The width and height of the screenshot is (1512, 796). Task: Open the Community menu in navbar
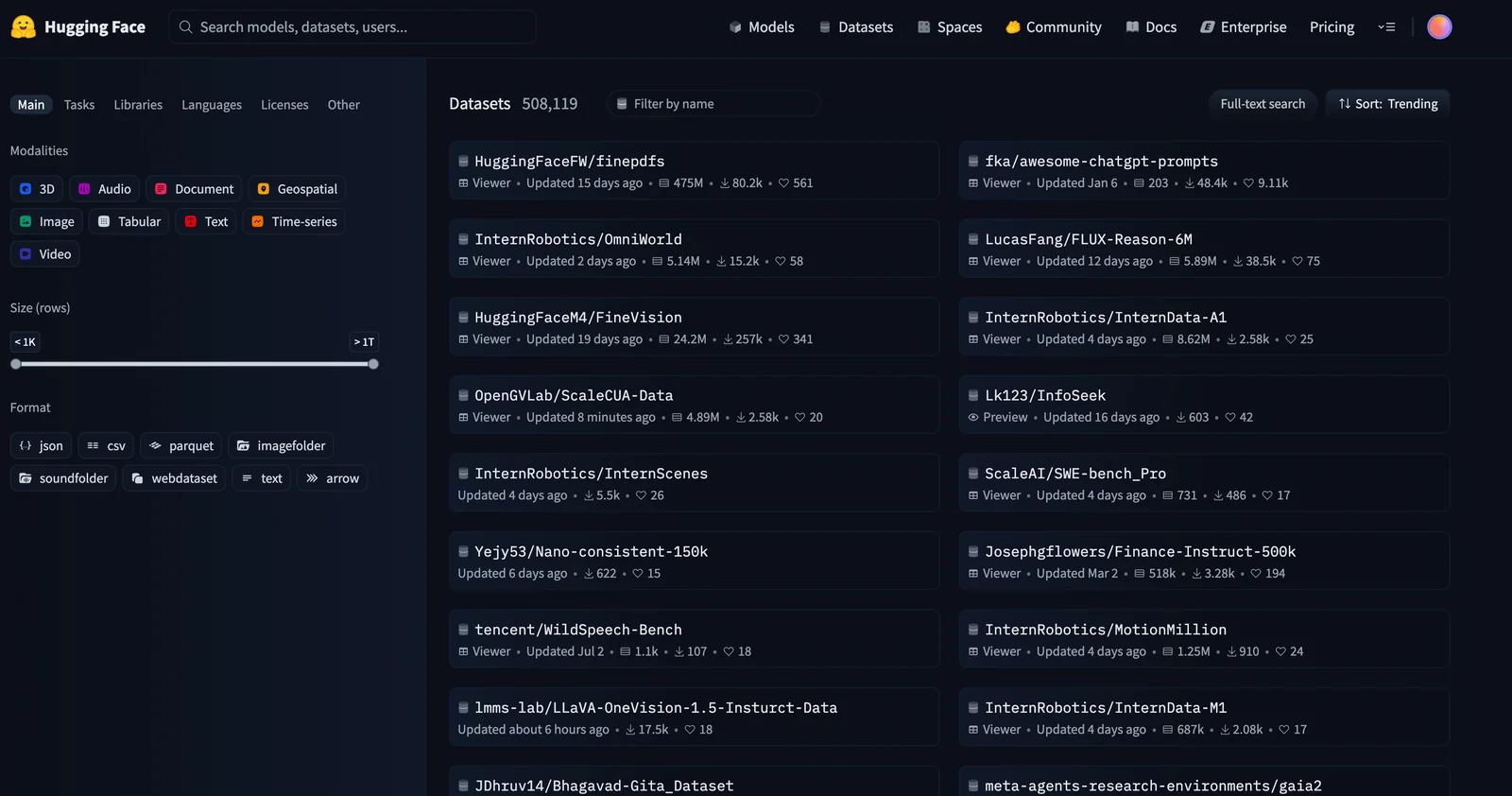[x=1053, y=27]
